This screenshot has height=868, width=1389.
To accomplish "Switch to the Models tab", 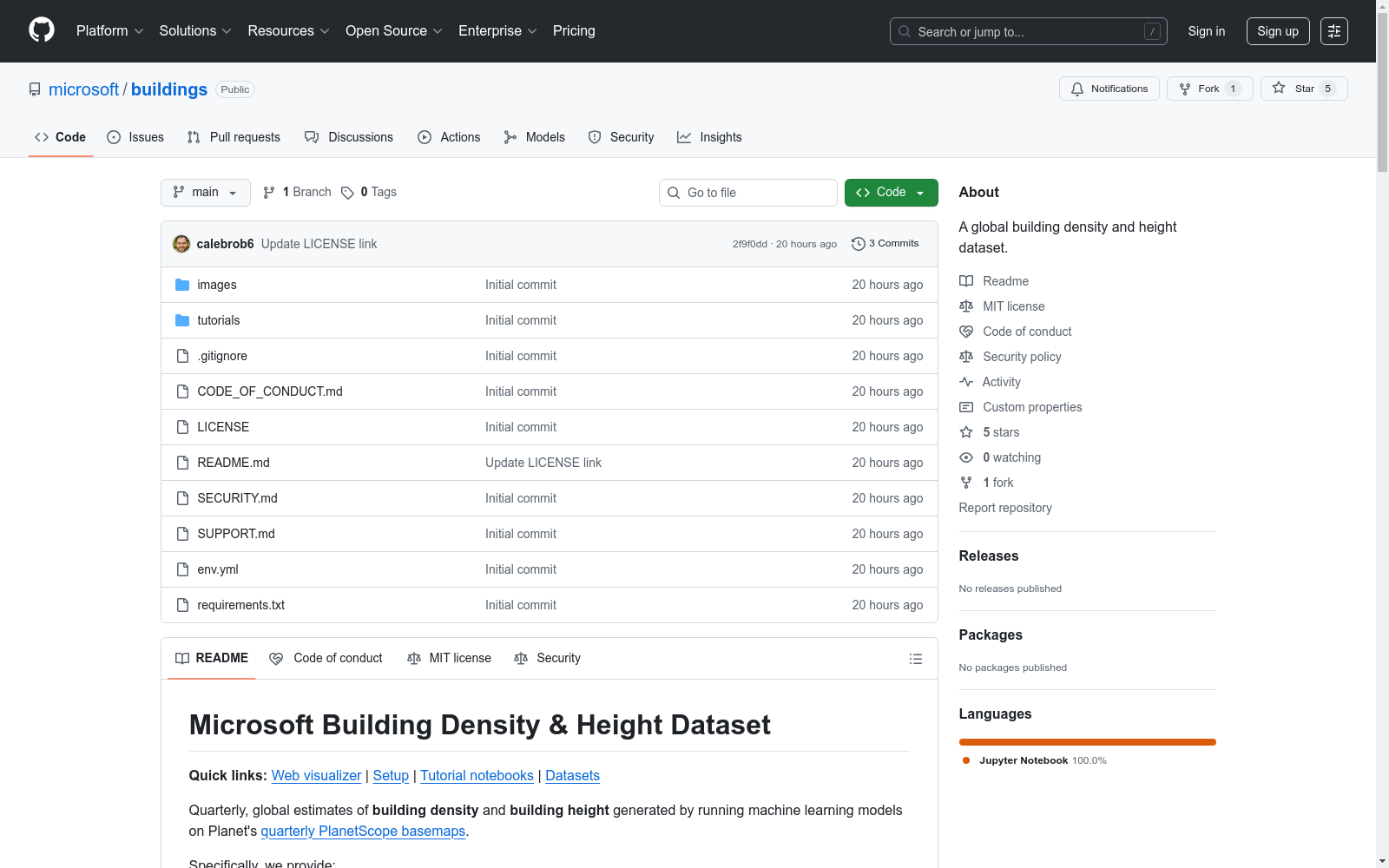I will point(534,137).
